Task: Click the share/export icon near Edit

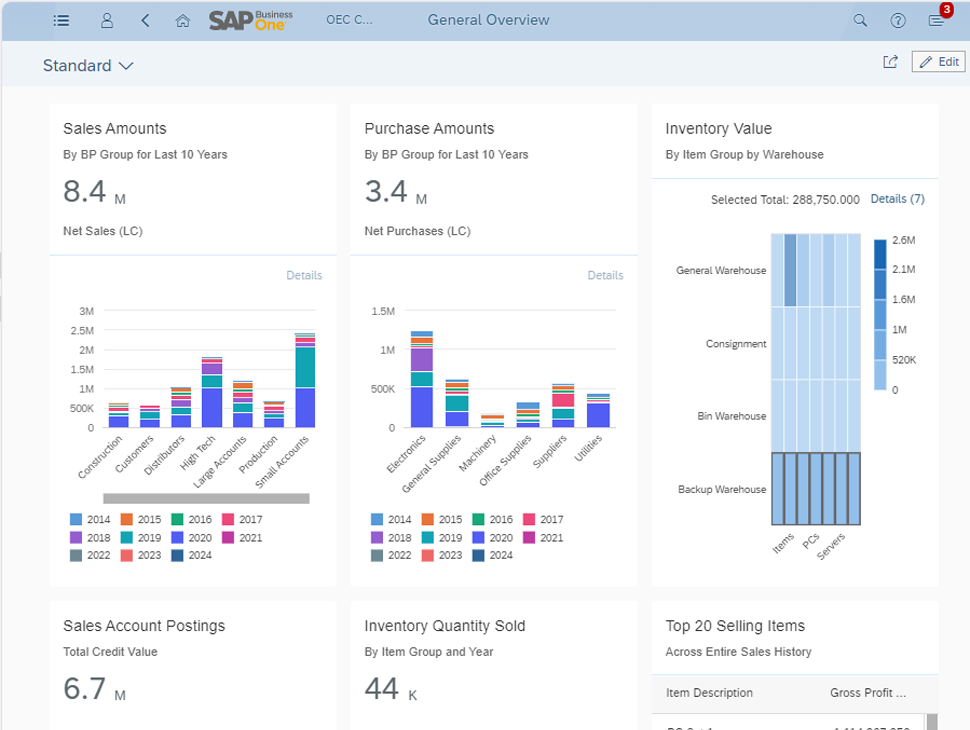Action: click(x=890, y=61)
